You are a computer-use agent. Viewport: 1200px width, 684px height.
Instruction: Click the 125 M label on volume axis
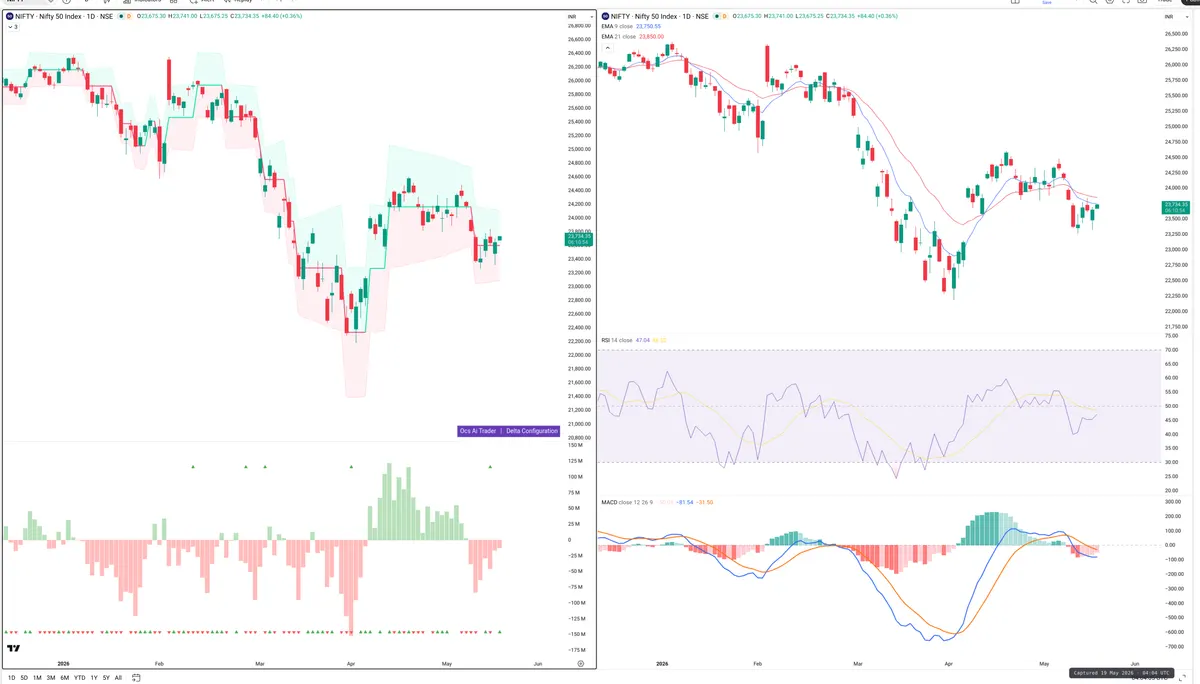click(575, 461)
